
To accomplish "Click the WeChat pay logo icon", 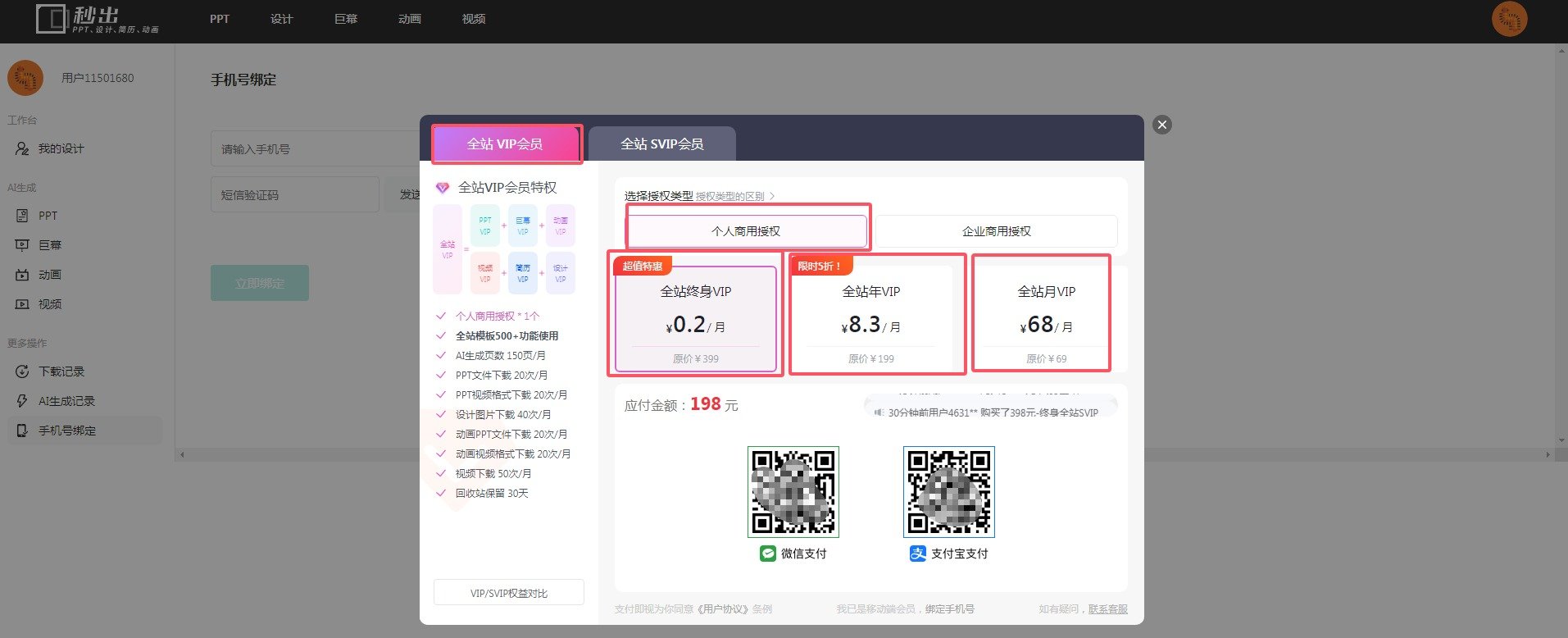I will [767, 554].
